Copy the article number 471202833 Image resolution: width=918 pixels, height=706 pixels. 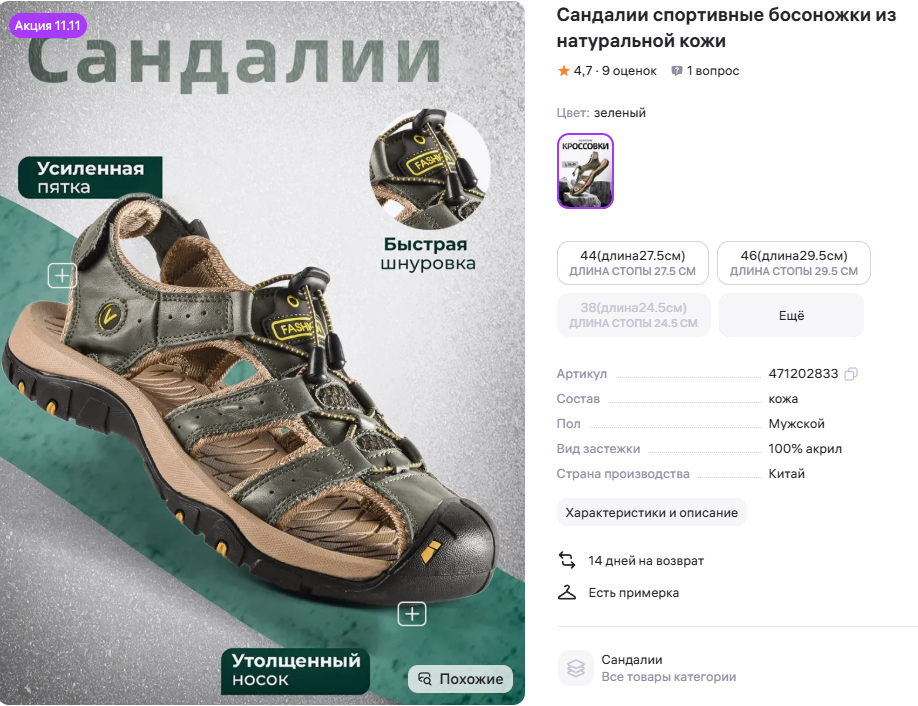(851, 373)
